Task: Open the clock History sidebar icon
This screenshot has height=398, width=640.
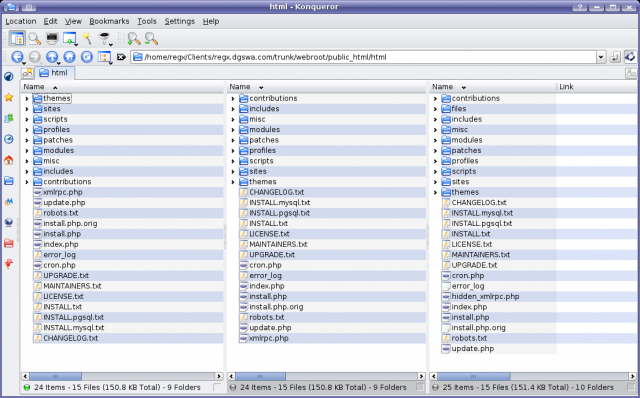Action: click(9, 139)
